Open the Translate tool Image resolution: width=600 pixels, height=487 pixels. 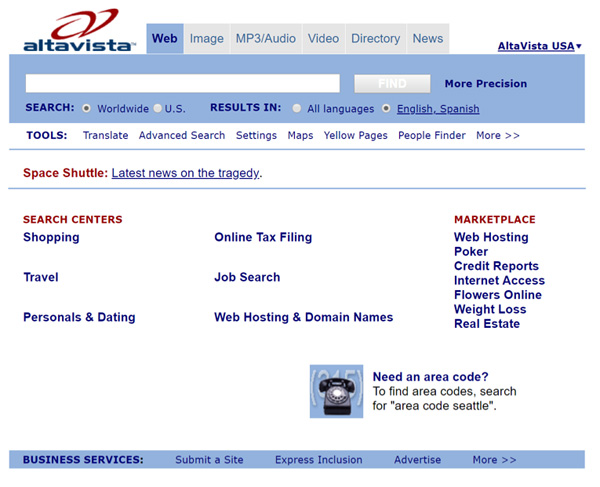(x=105, y=135)
